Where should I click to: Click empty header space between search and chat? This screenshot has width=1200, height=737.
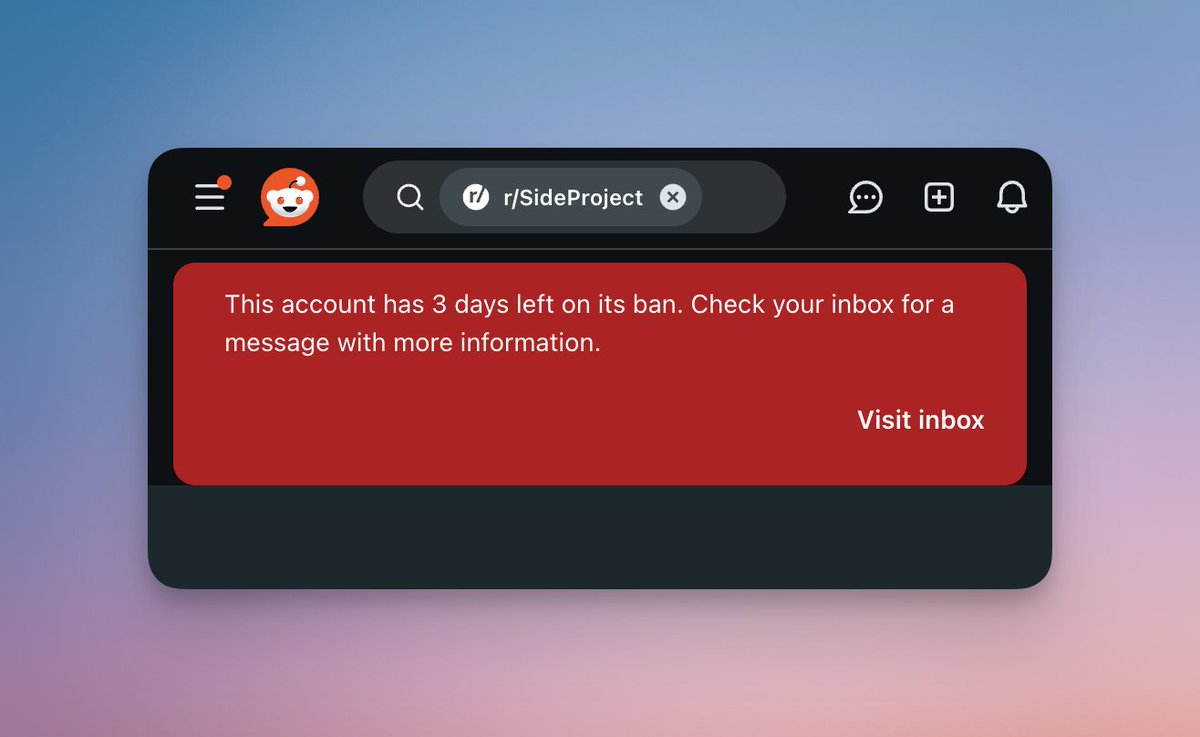tap(816, 197)
